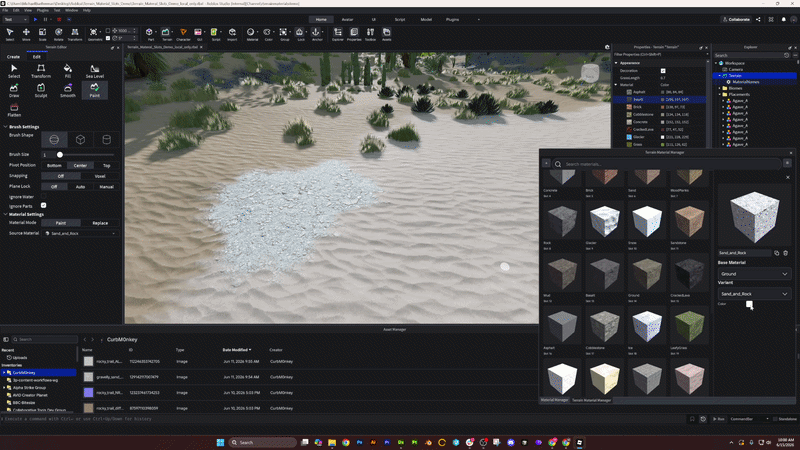Pick the Sea Level tool
Screen dimensions: 800x450
tap(94, 71)
